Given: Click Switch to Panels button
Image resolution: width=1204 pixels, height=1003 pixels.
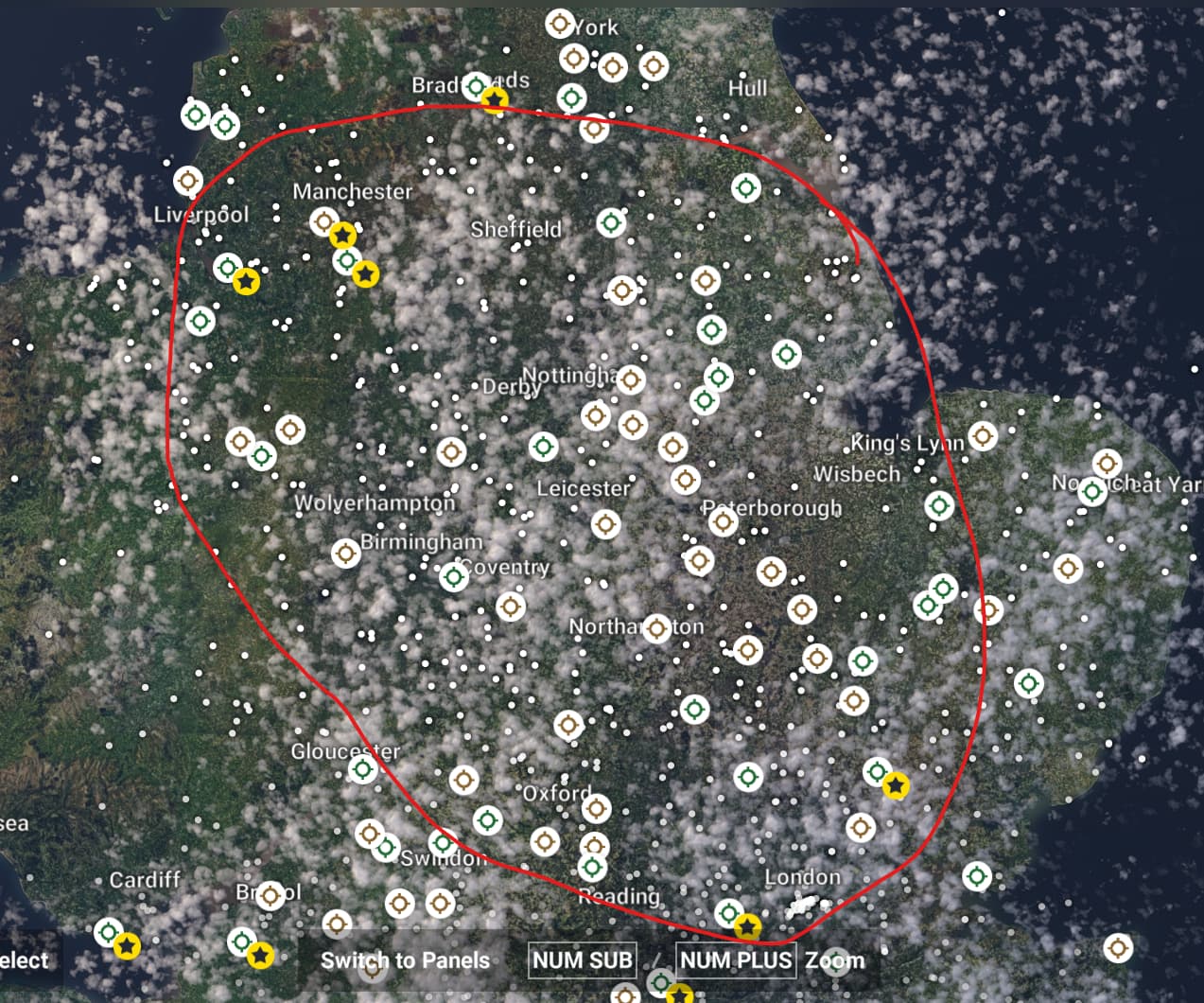Looking at the screenshot, I should click(x=405, y=960).
